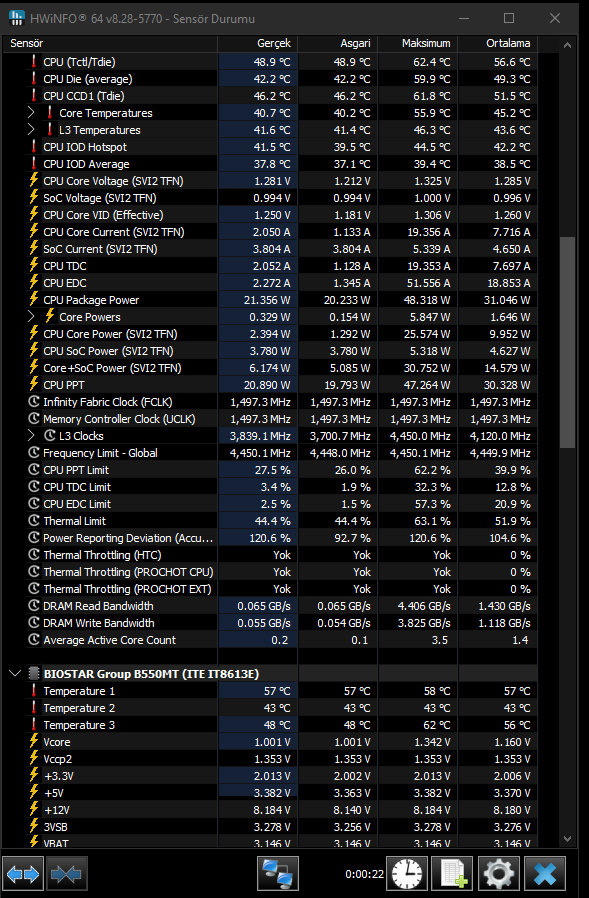Click the scrollbar up arrow
This screenshot has height=898, width=589.
coord(567,45)
